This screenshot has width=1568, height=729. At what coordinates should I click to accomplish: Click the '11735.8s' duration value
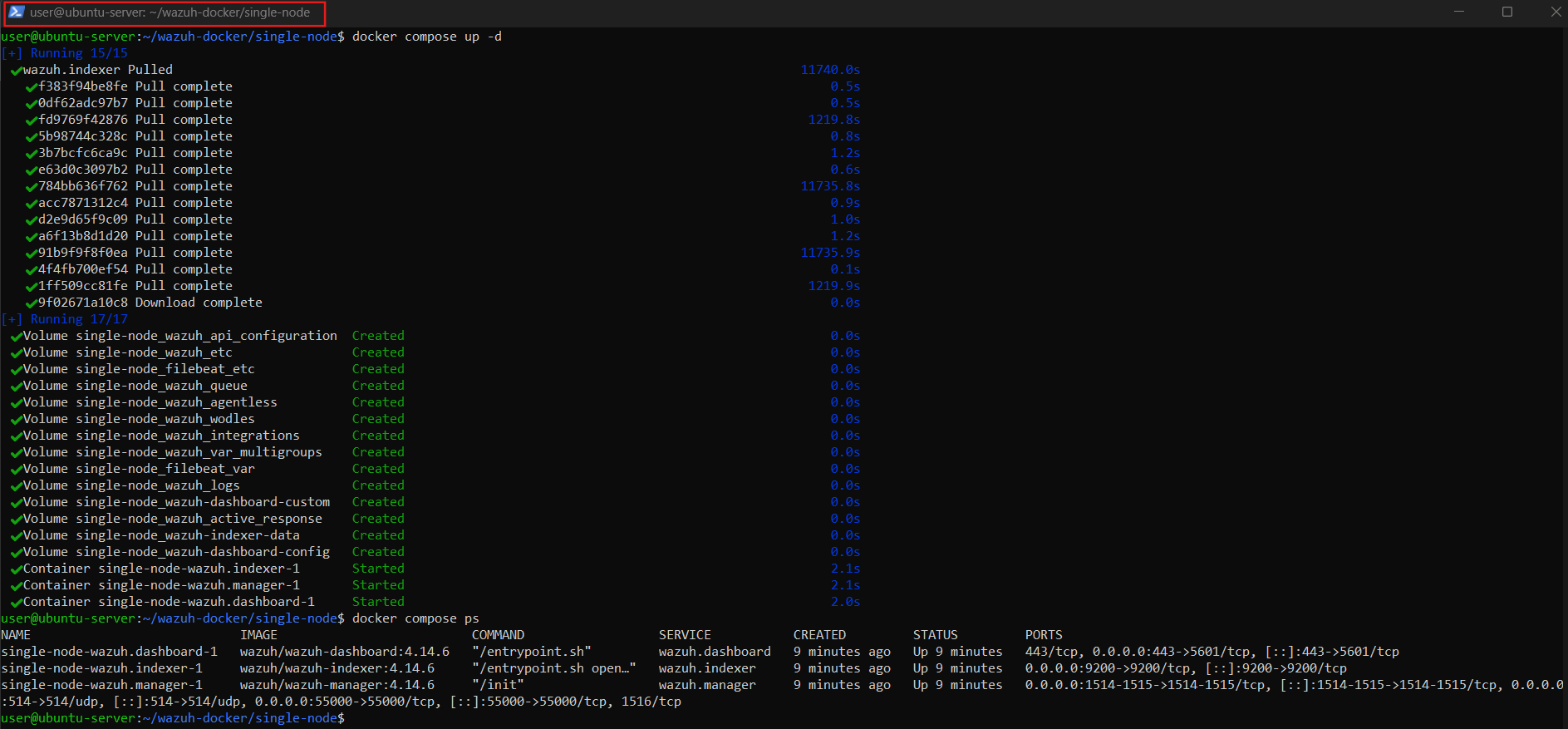point(830,186)
